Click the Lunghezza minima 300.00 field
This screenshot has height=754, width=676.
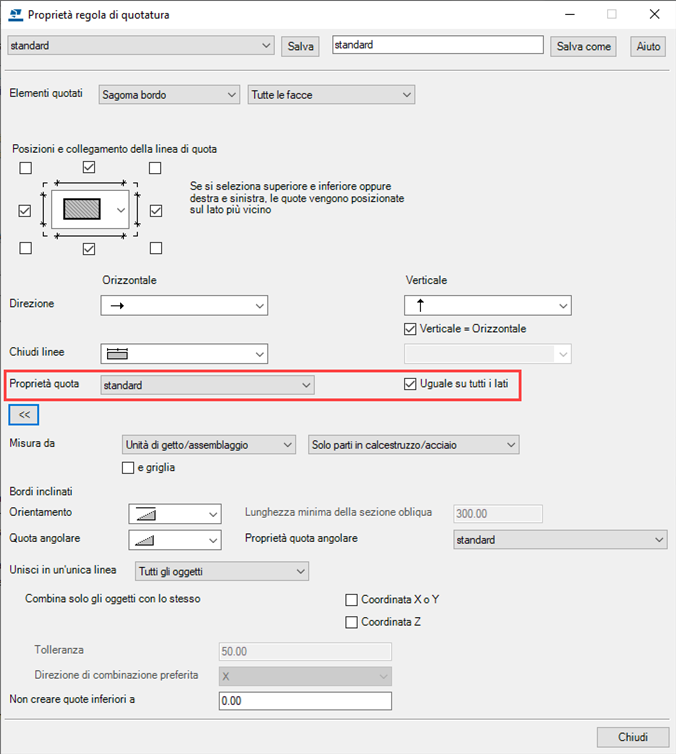(498, 514)
